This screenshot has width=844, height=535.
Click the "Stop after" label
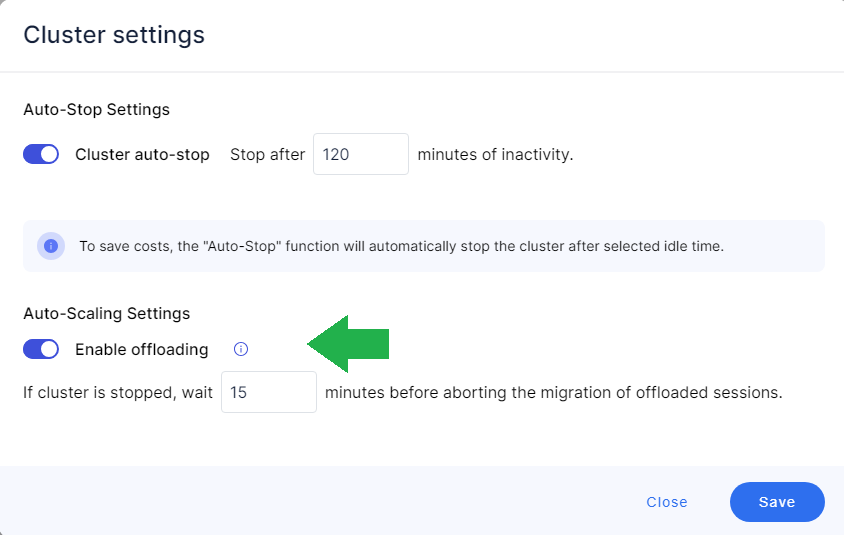pyautogui.click(x=267, y=155)
